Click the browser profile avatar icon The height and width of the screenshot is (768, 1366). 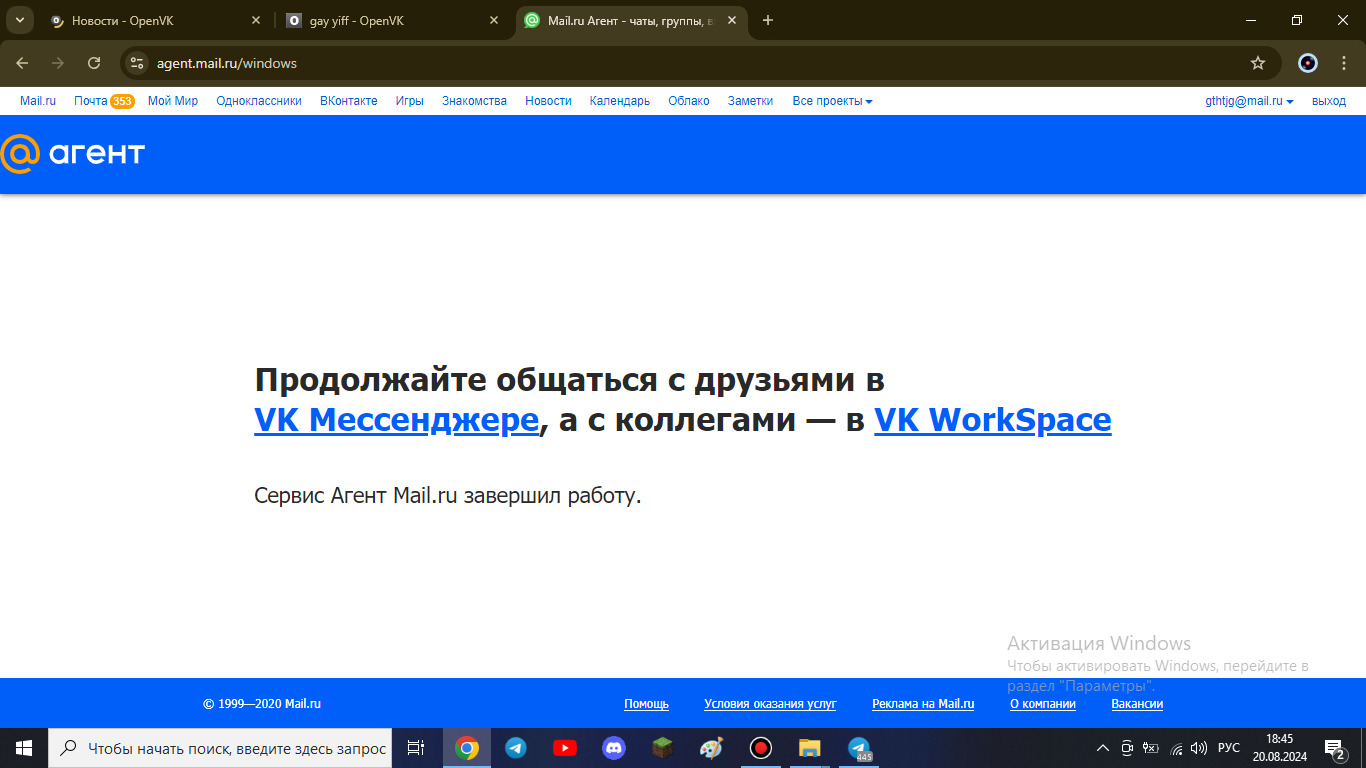[x=1307, y=63]
